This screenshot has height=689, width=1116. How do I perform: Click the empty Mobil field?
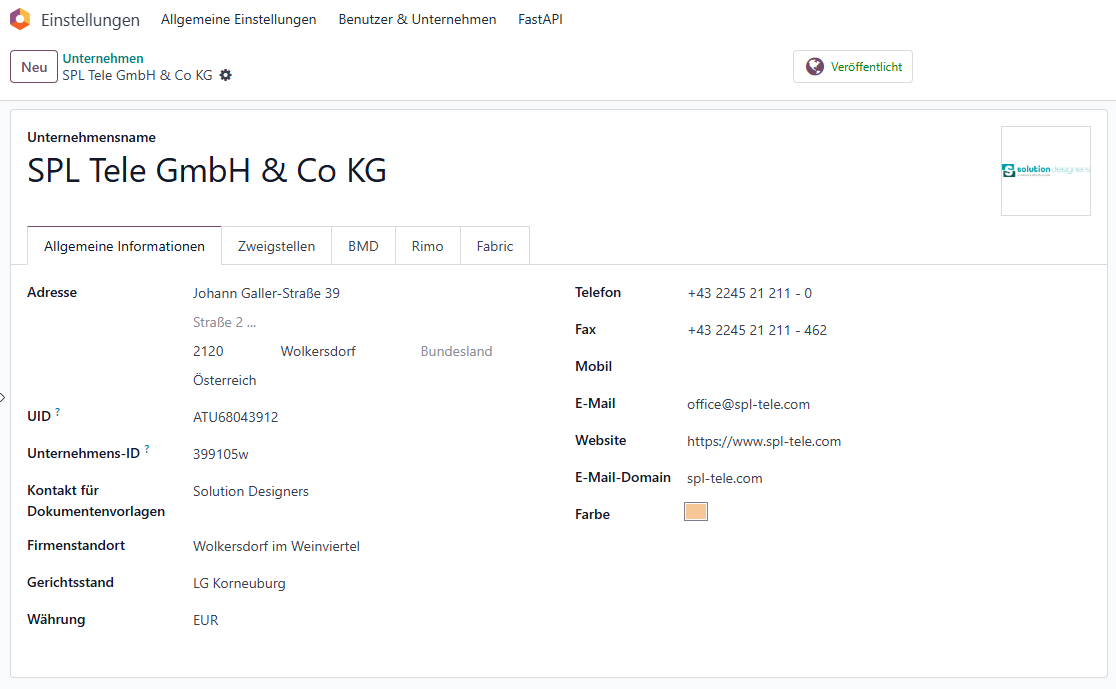[x=888, y=367]
